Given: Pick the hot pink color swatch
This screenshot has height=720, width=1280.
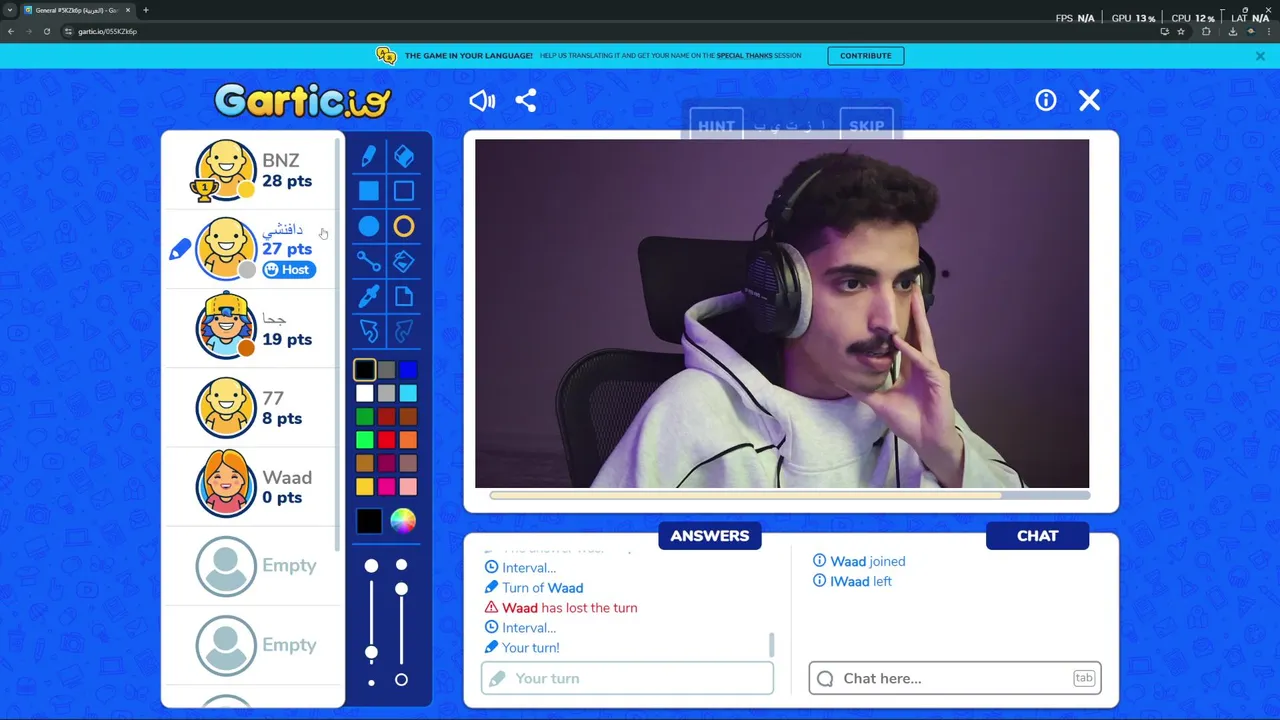Looking at the screenshot, I should coord(387,487).
